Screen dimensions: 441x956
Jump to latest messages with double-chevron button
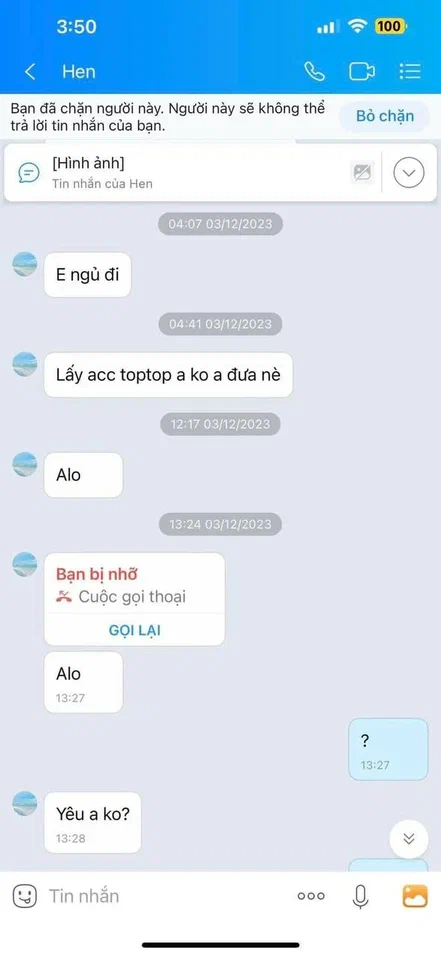[x=409, y=839]
